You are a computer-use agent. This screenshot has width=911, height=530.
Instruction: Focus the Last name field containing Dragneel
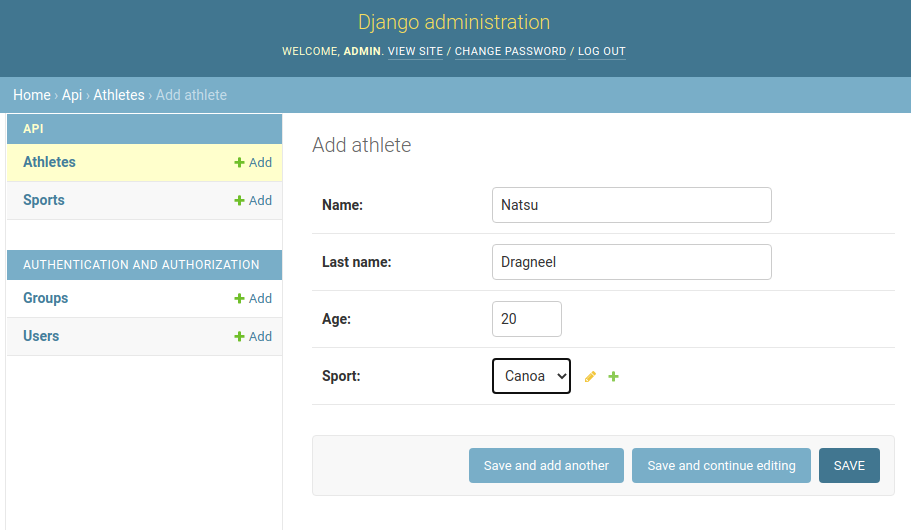click(x=632, y=262)
